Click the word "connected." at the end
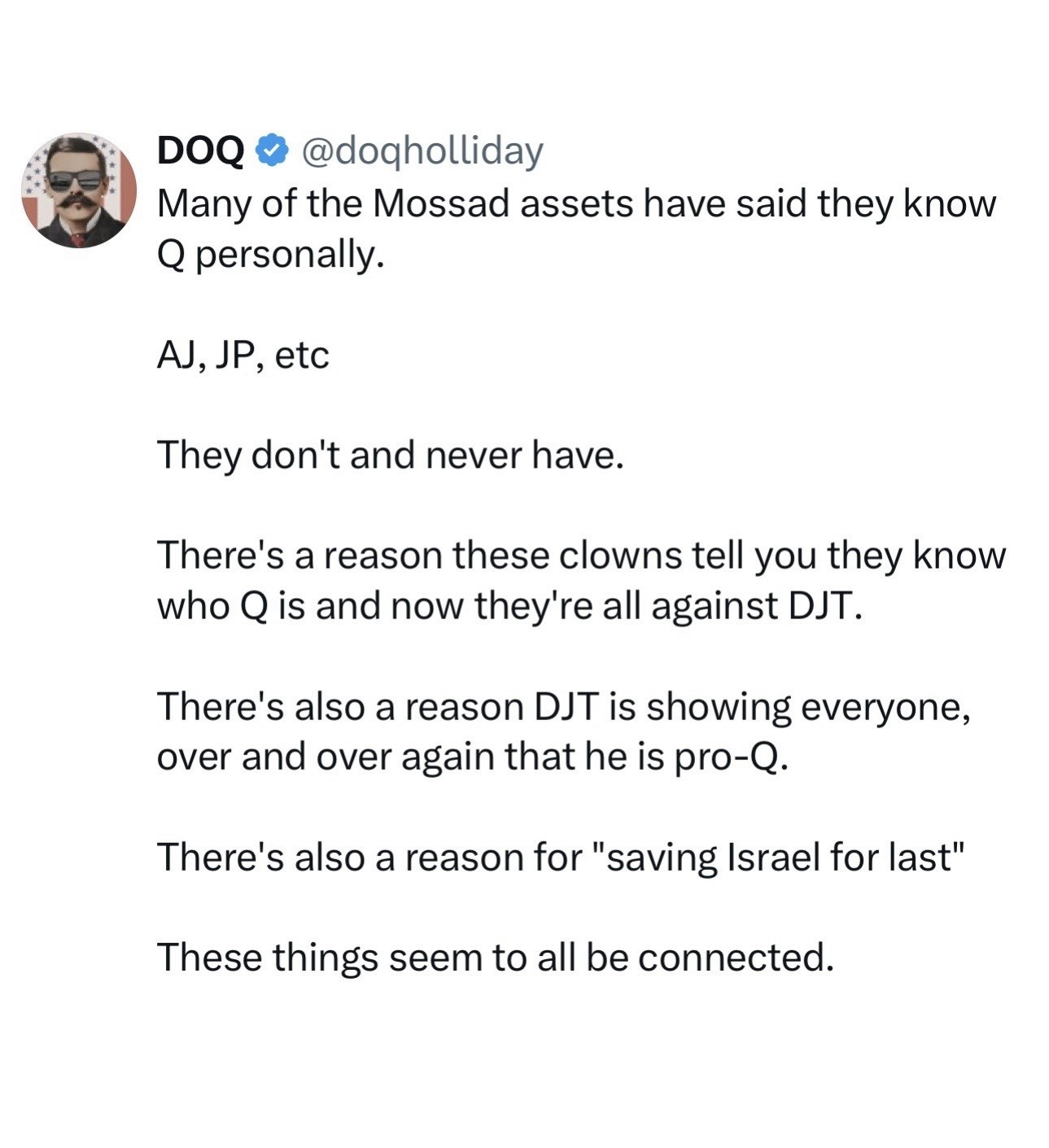1049x1148 pixels. click(x=736, y=958)
